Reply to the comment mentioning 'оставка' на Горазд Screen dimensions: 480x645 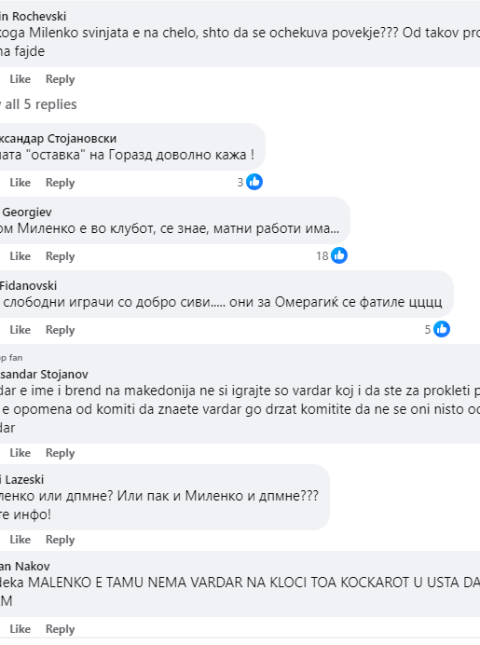pos(60,182)
